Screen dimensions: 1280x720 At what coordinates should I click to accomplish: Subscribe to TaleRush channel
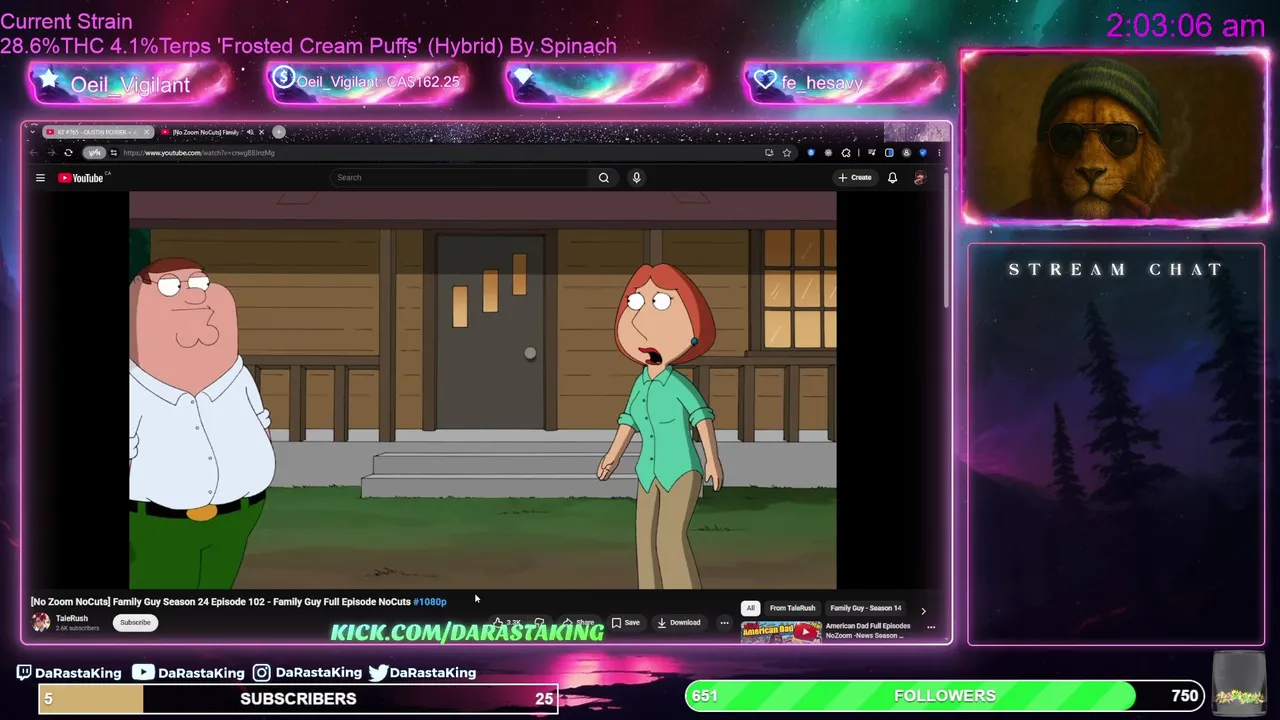pos(135,622)
